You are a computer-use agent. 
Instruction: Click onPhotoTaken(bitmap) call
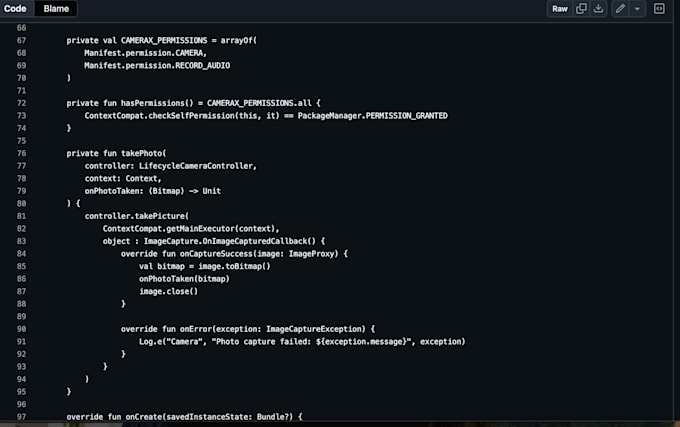click(x=184, y=279)
